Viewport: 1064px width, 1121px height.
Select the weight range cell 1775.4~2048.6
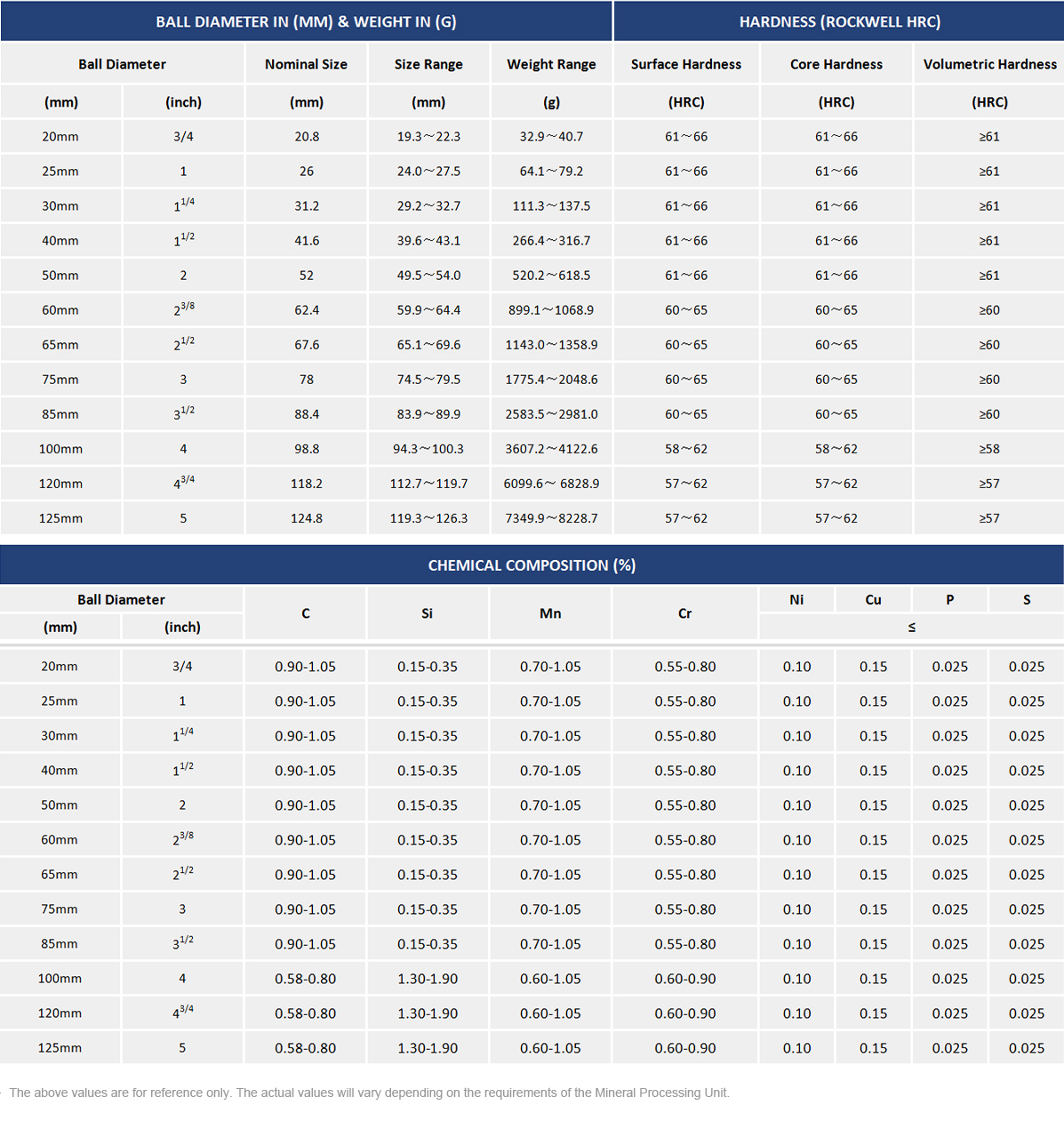click(x=551, y=380)
